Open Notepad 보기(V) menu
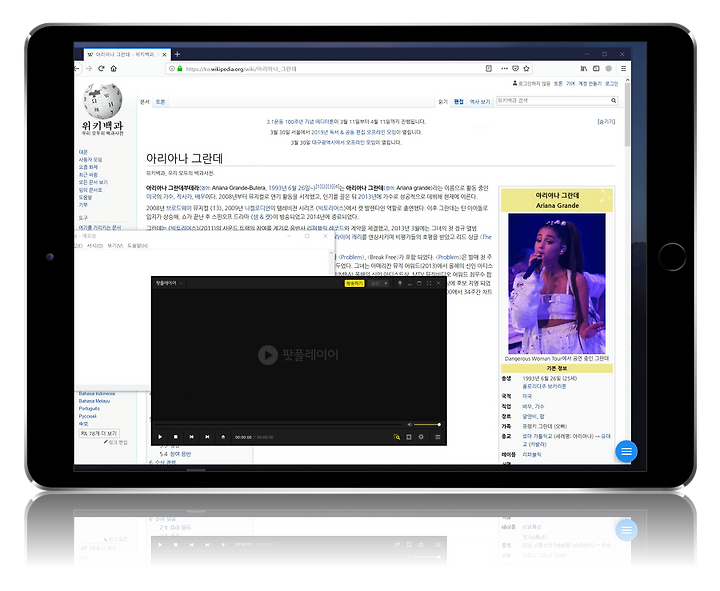720x591 pixels. 115,246
